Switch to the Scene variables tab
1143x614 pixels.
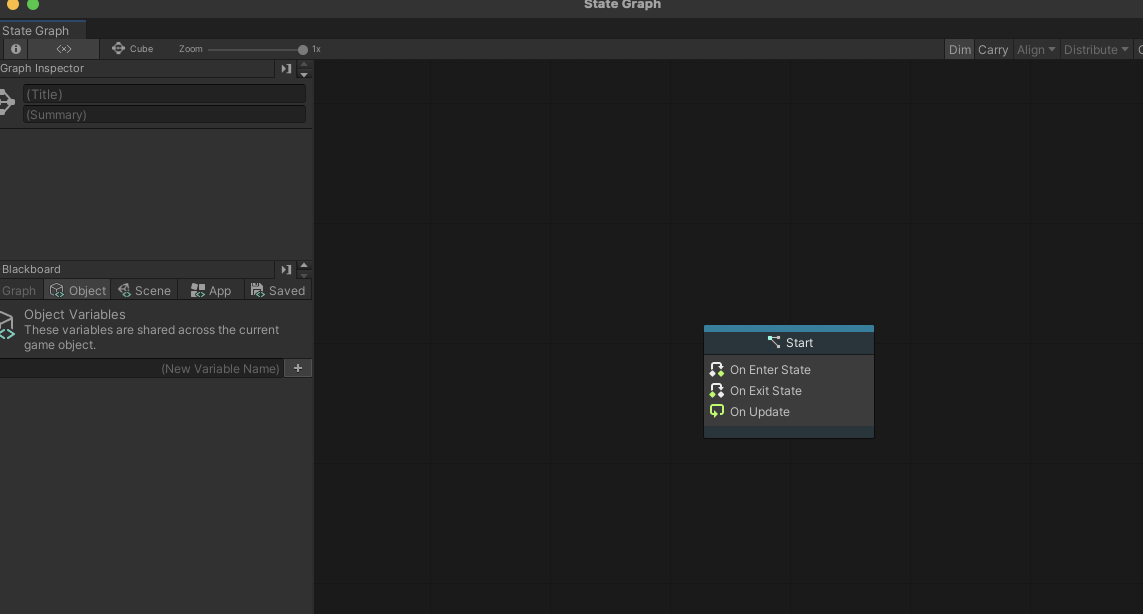(144, 290)
